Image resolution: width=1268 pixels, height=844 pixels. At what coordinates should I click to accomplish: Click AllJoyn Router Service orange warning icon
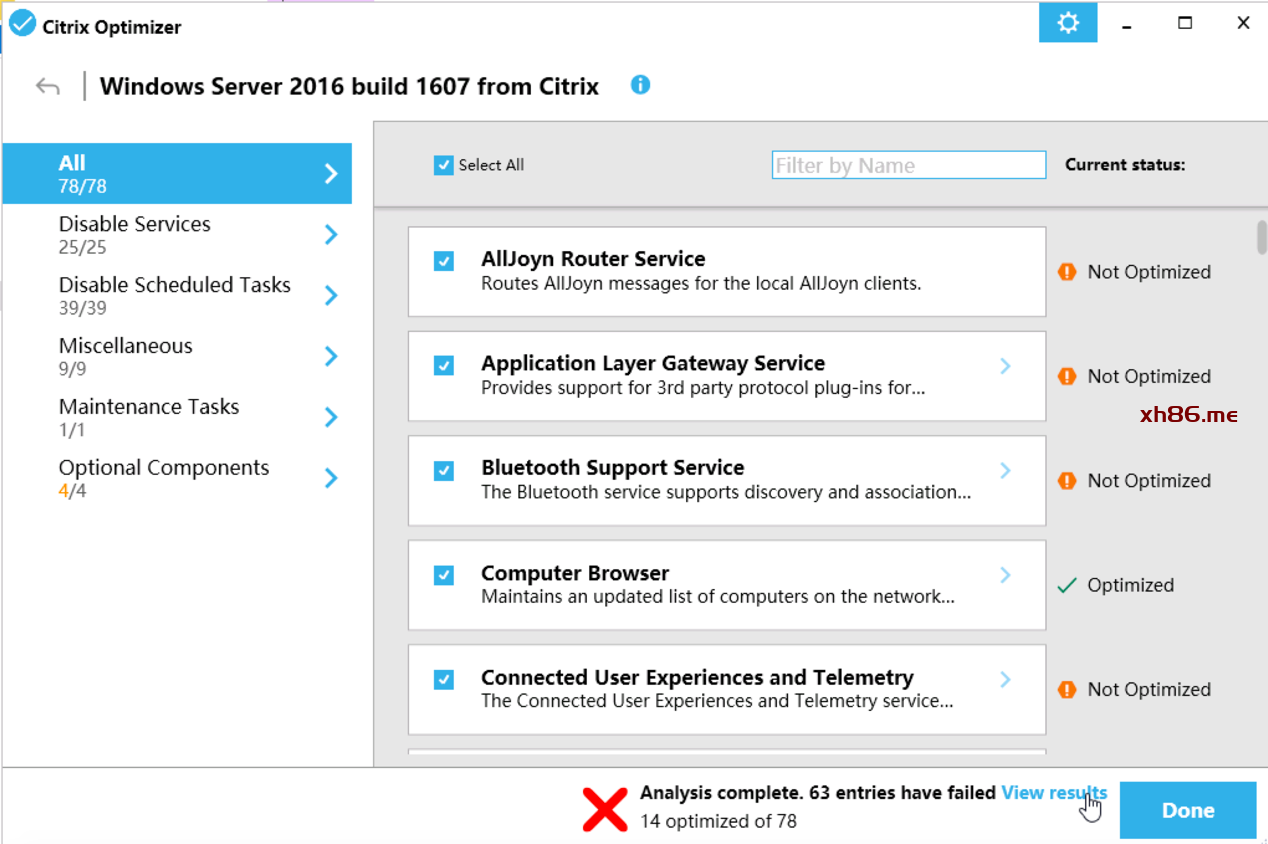pos(1067,272)
